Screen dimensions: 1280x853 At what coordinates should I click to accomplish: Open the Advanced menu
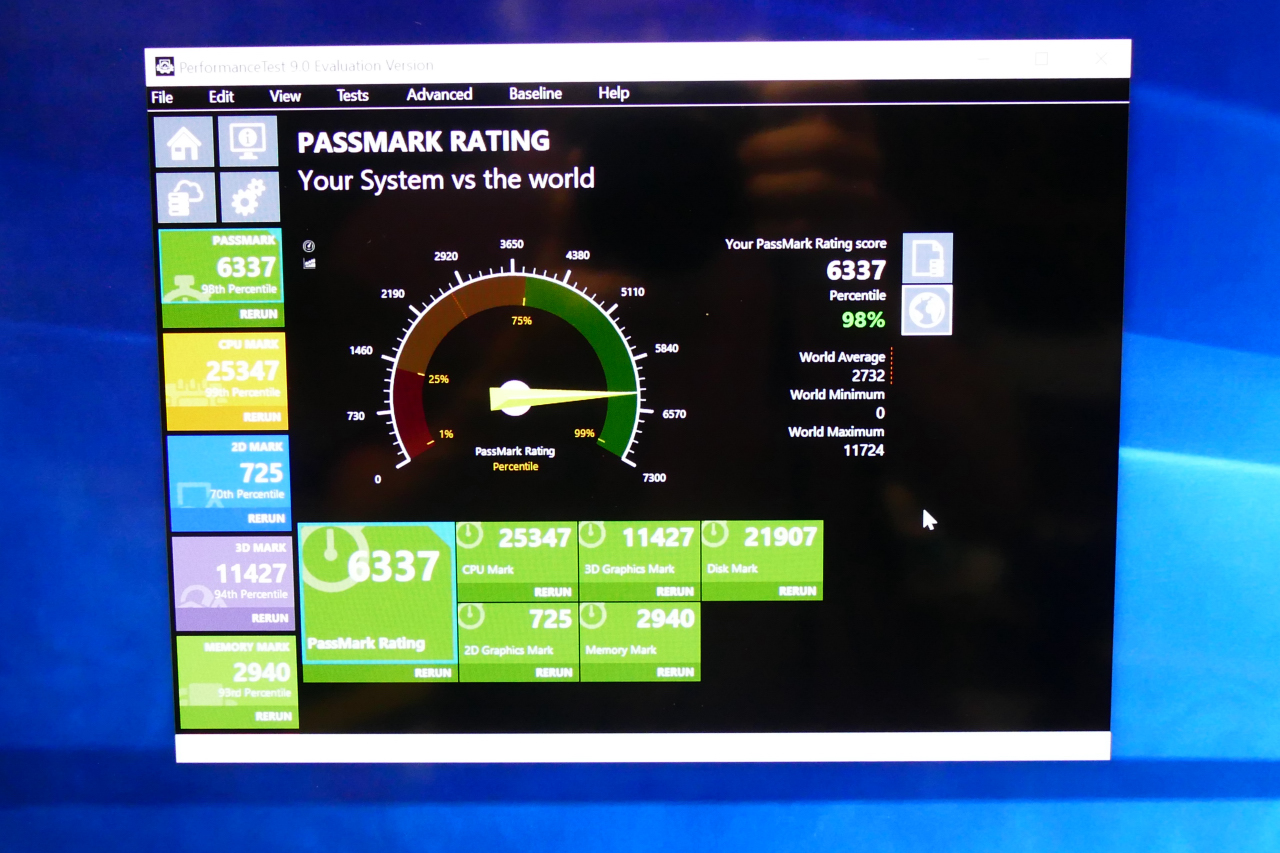tap(439, 94)
